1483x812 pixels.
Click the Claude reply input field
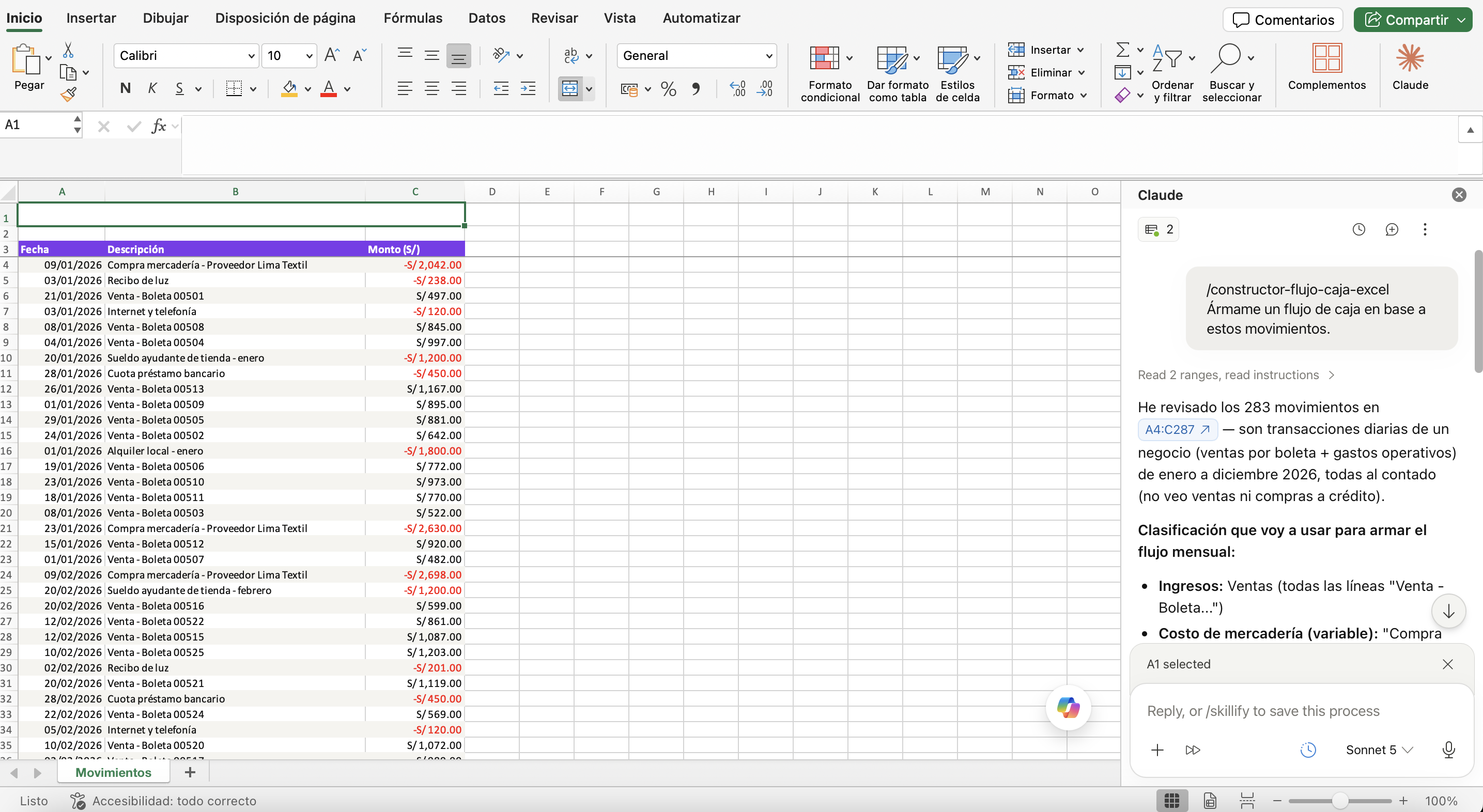[1301, 711]
